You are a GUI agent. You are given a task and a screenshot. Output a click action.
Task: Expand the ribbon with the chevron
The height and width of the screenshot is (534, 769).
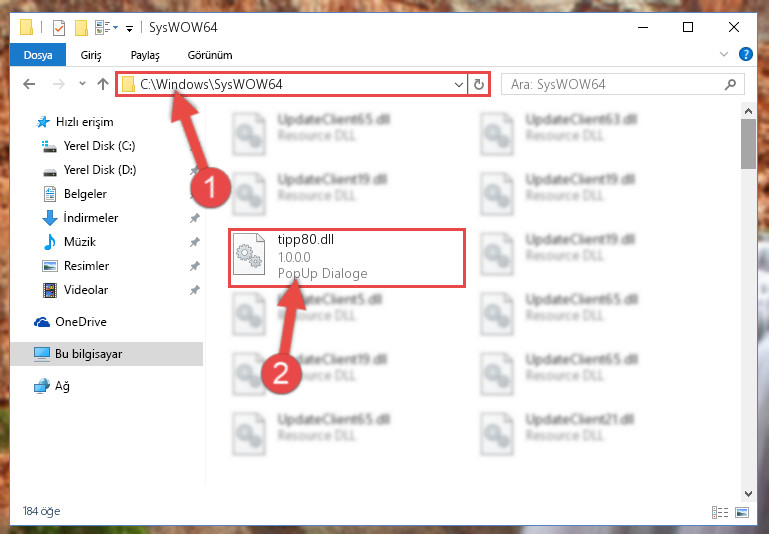coord(723,54)
